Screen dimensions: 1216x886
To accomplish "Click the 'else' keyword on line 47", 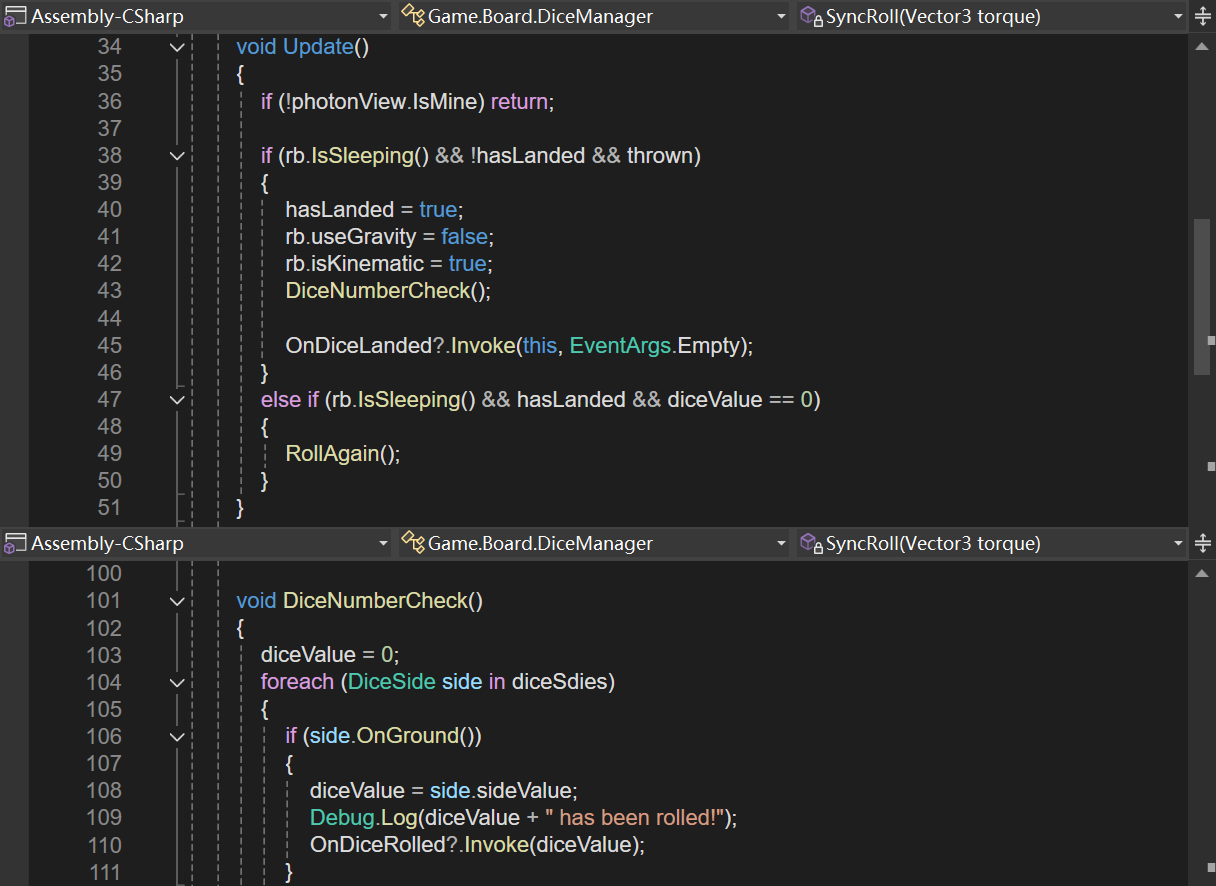I will click(279, 399).
